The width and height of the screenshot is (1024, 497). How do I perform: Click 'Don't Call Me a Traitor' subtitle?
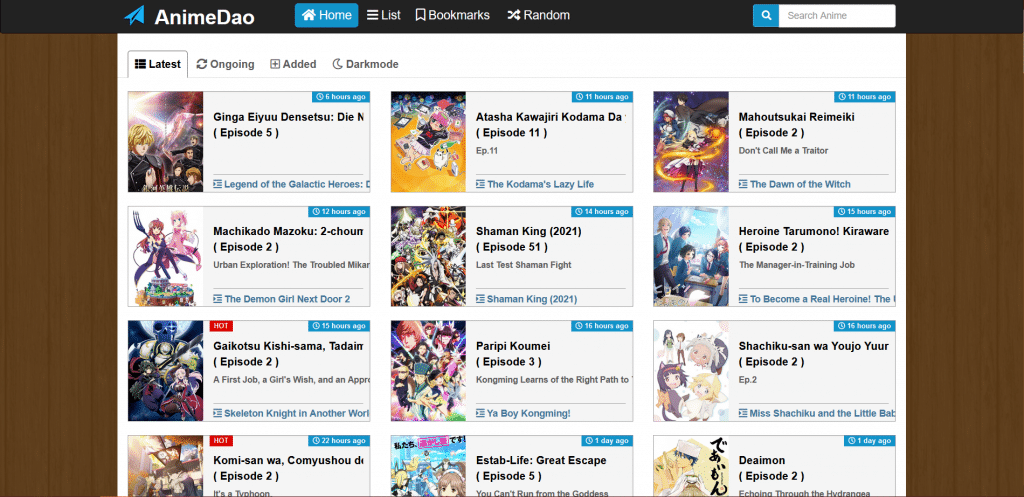pyautogui.click(x=783, y=151)
